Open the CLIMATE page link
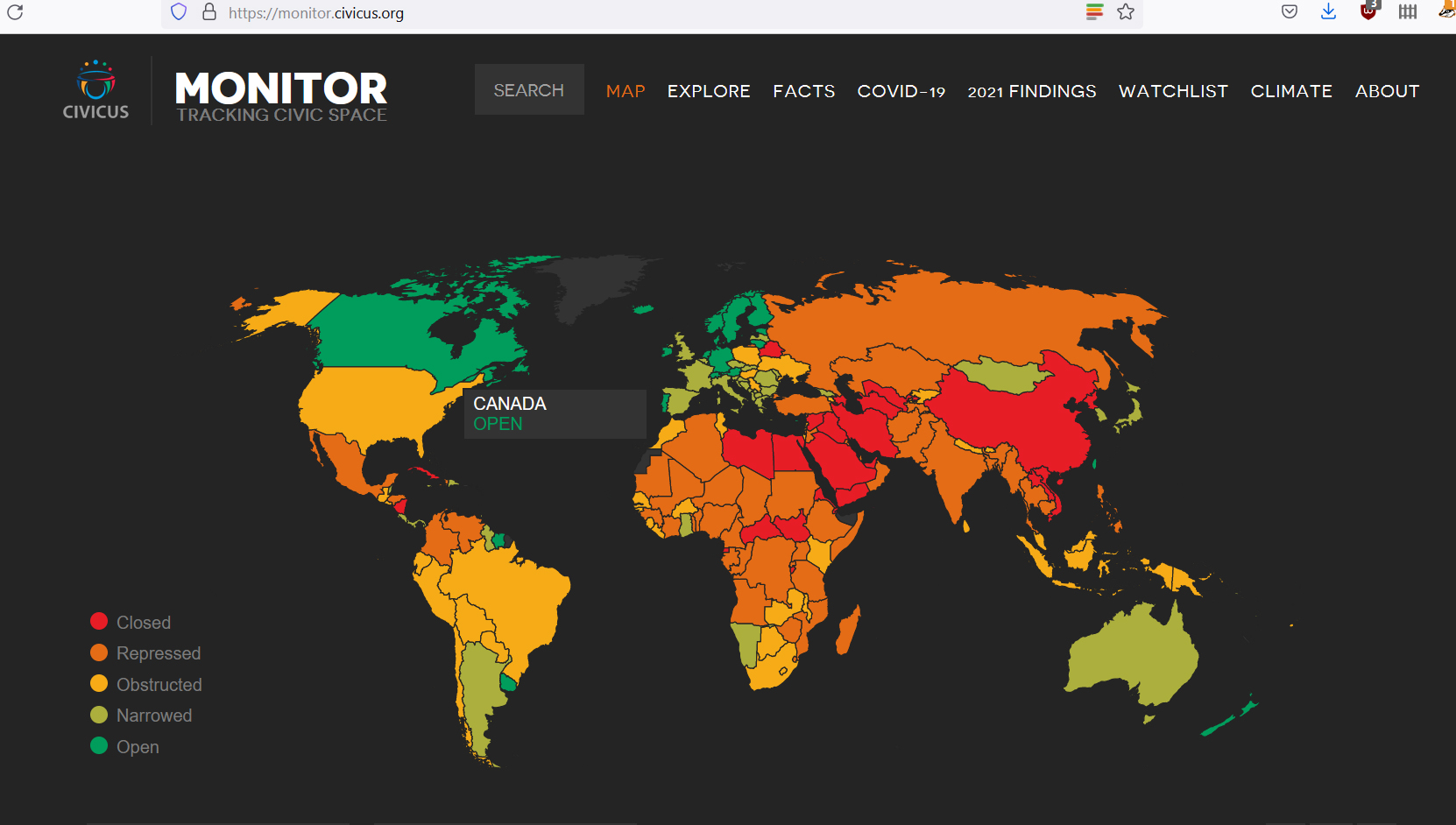 (1290, 91)
